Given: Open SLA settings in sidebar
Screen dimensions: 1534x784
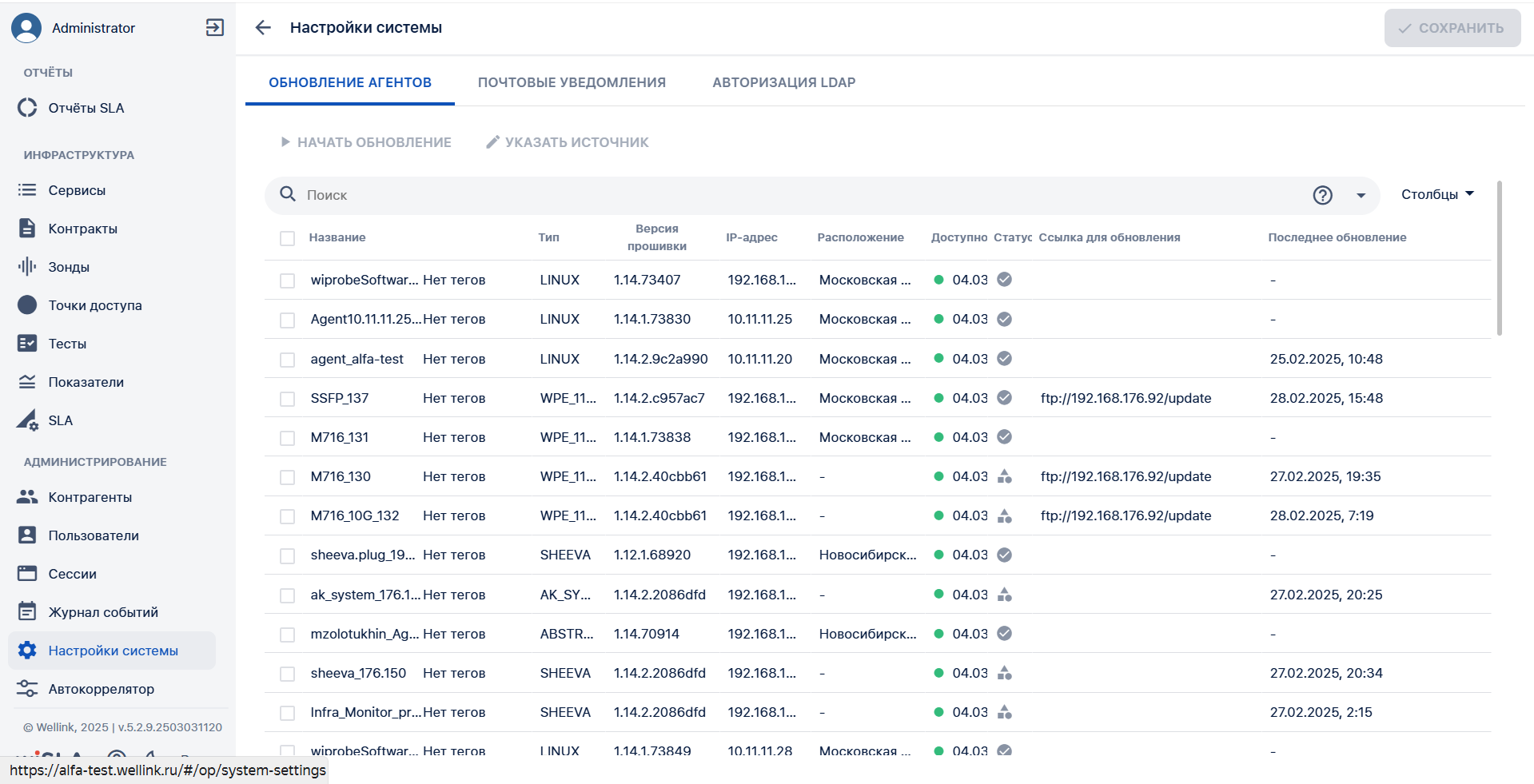Looking at the screenshot, I should click(60, 420).
